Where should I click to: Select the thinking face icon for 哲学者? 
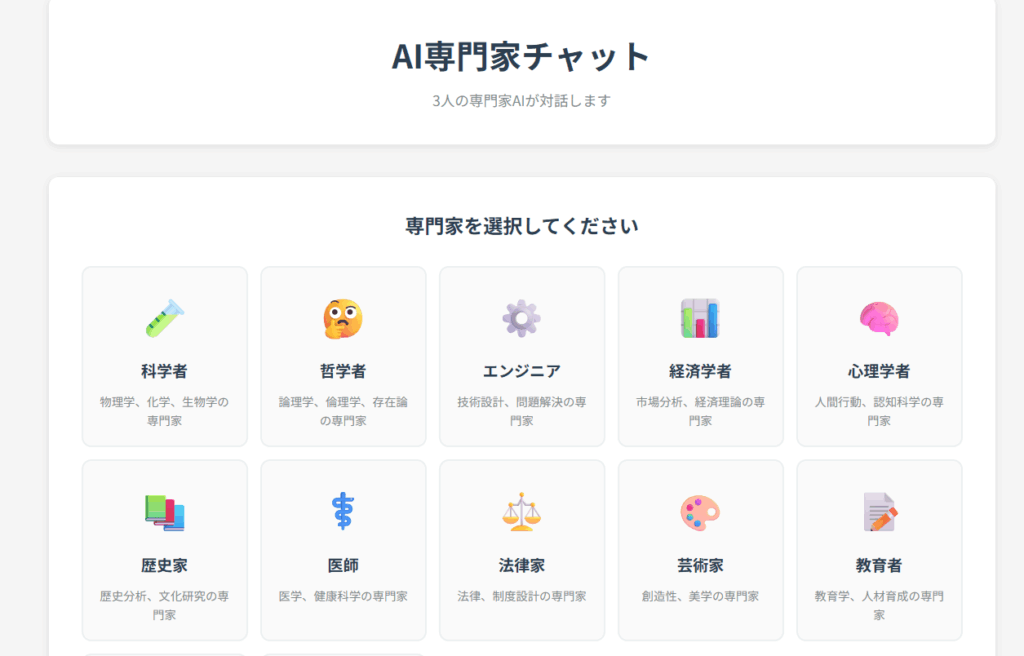click(343, 318)
